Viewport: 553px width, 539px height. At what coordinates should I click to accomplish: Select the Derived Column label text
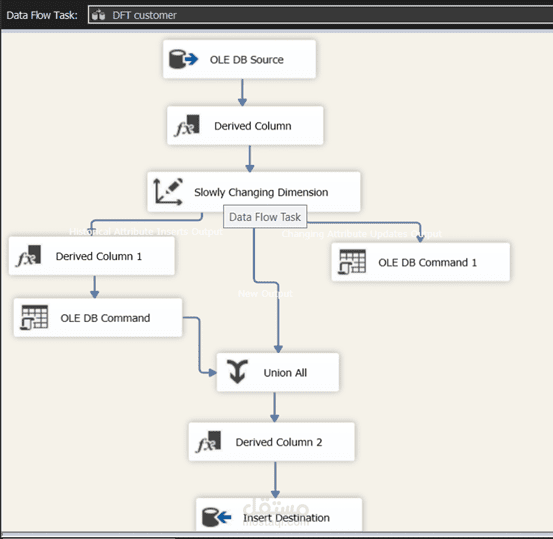point(253,126)
